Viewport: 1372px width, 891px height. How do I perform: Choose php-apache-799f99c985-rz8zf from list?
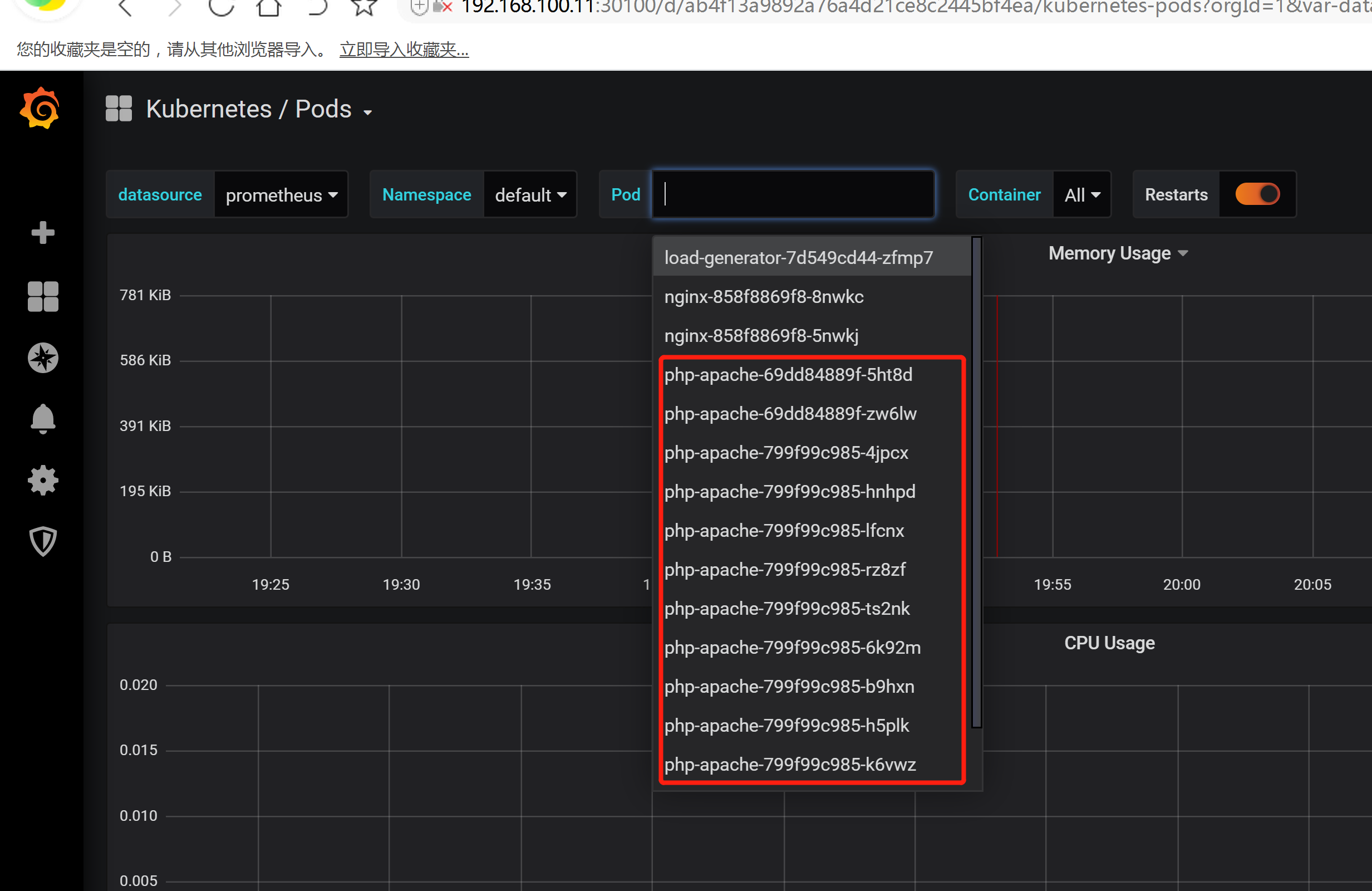812,569
